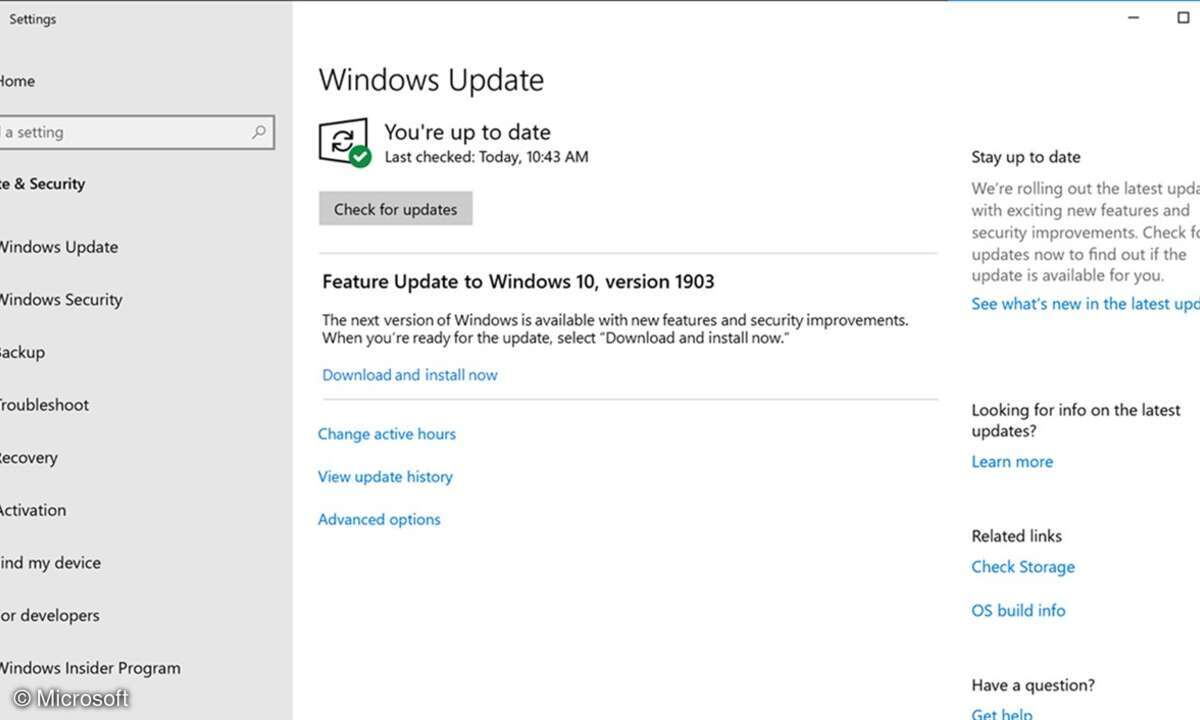This screenshot has height=720, width=1200.
Task: Open Recovery in the sidebar
Action: 29,458
